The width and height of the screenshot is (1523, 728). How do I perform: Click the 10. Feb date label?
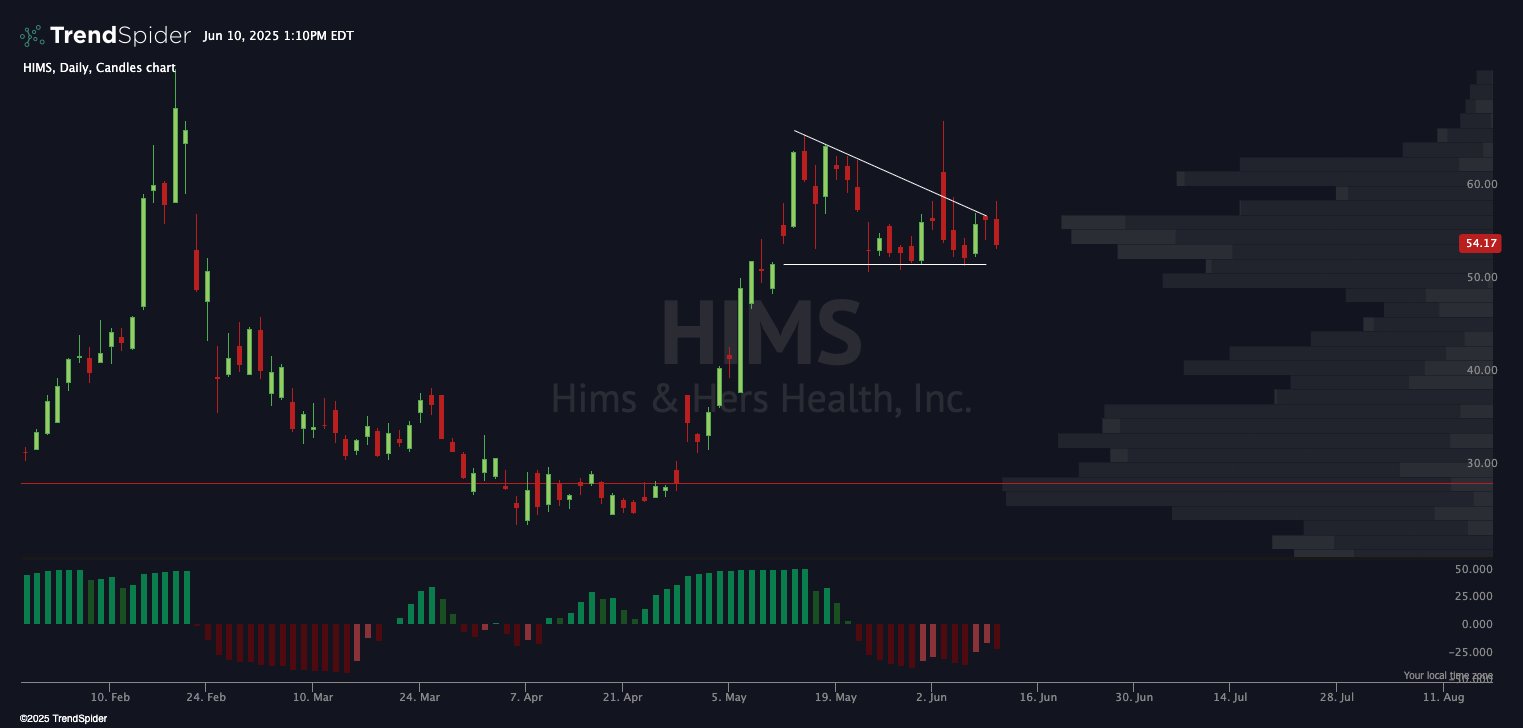[111, 696]
